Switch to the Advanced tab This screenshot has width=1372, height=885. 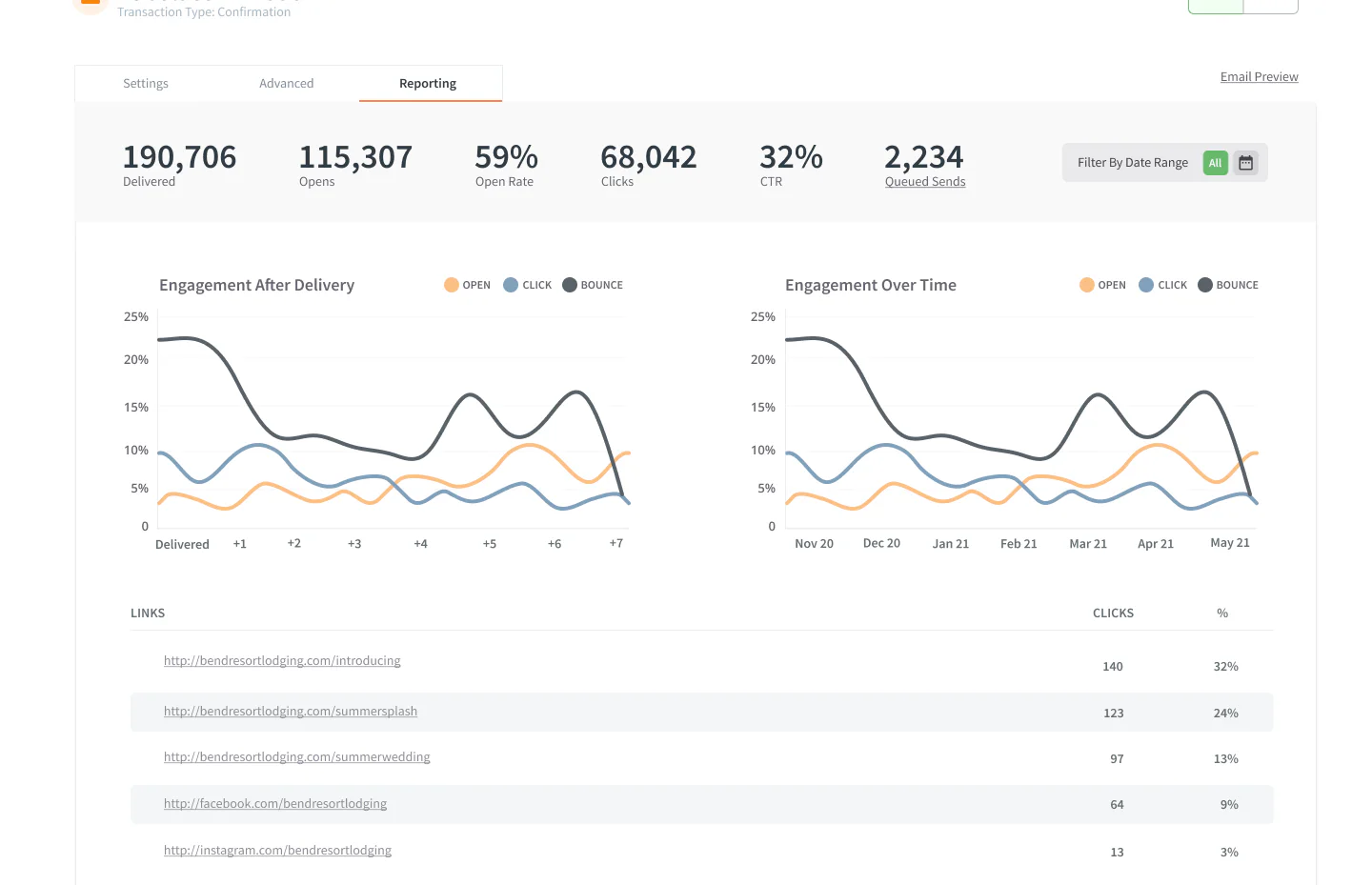[287, 84]
